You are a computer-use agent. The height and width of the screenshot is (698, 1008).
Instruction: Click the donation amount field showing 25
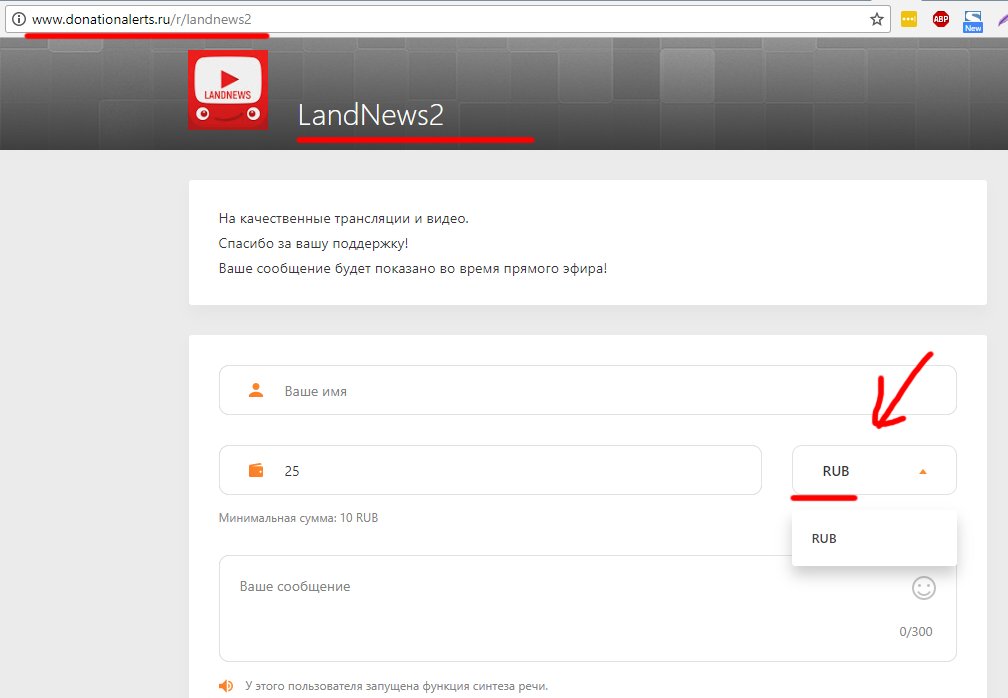[x=490, y=470]
